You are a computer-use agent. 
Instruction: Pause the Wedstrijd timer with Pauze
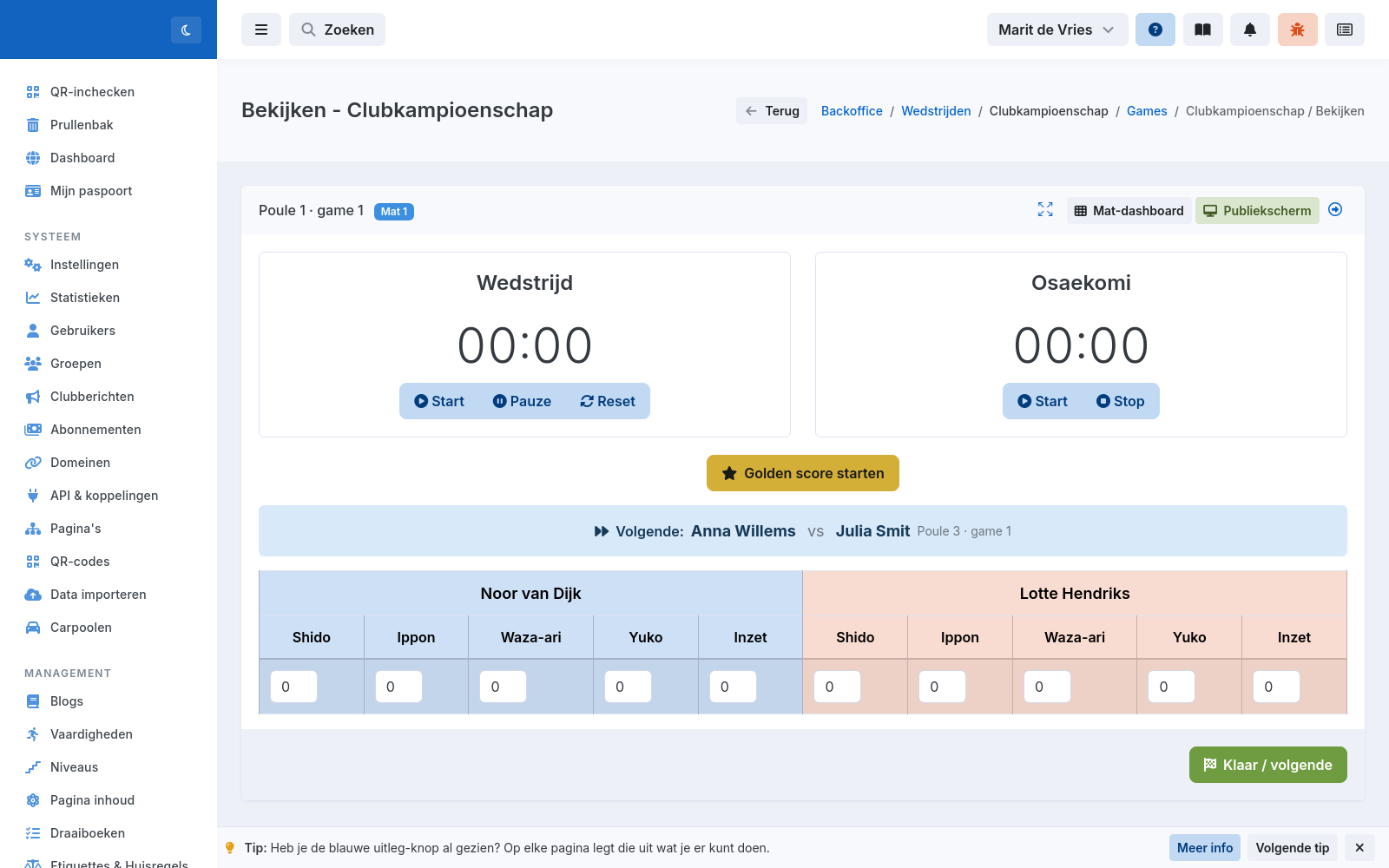tap(522, 401)
